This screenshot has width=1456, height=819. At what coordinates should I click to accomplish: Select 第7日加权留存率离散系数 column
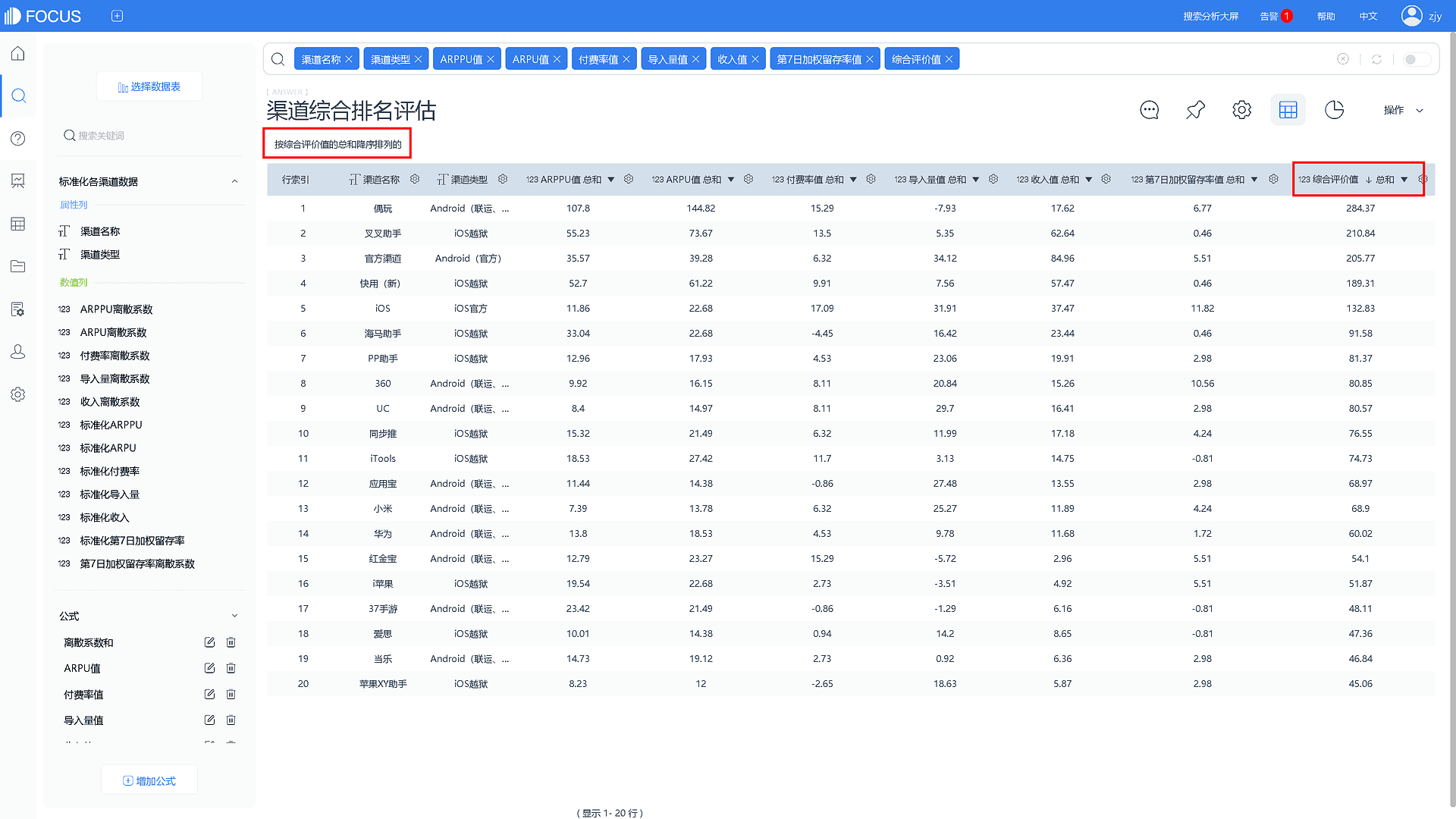[137, 563]
